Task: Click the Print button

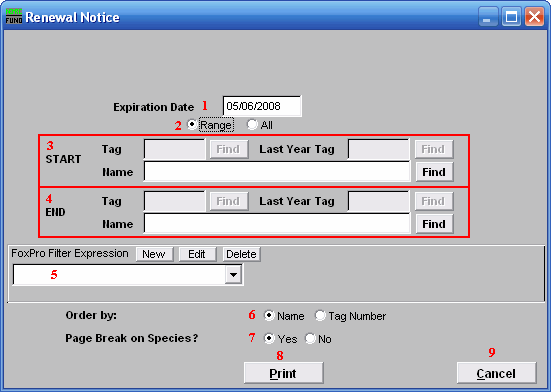Action: point(283,373)
